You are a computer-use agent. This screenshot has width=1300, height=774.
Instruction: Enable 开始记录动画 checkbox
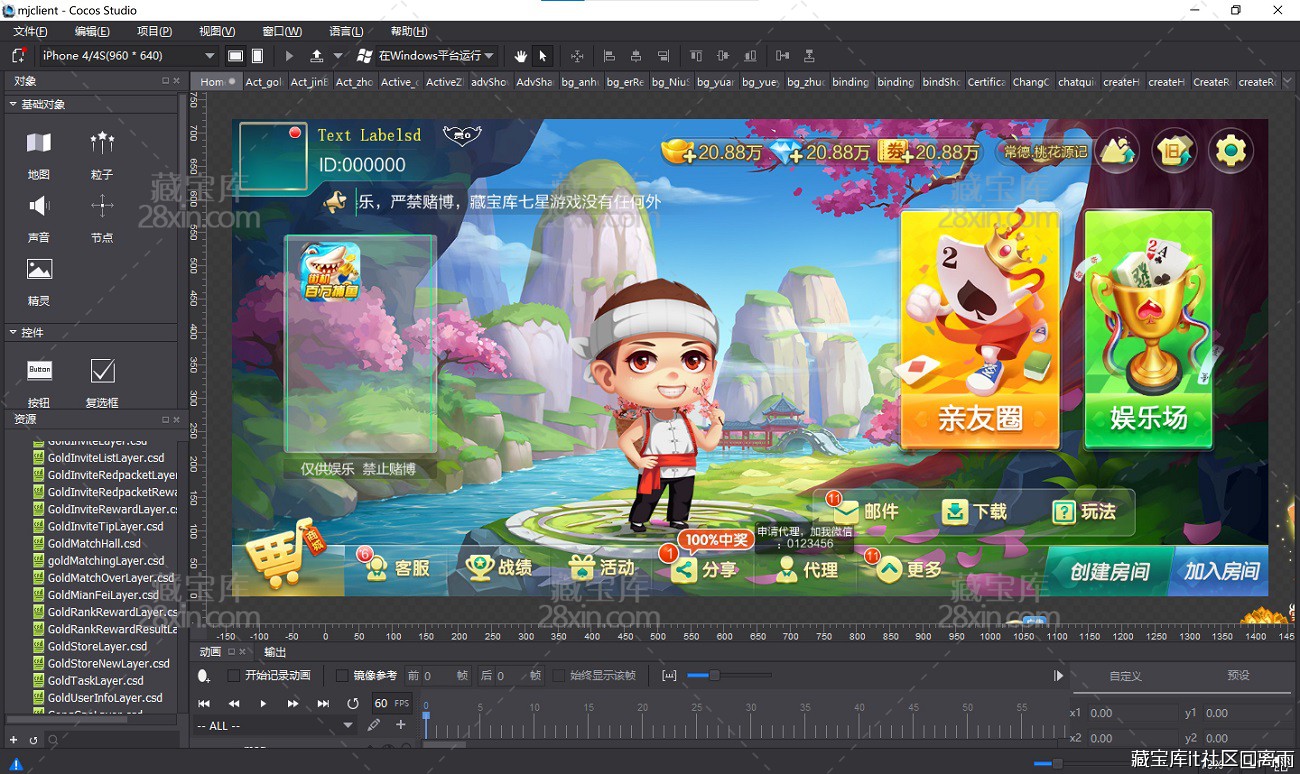234,676
